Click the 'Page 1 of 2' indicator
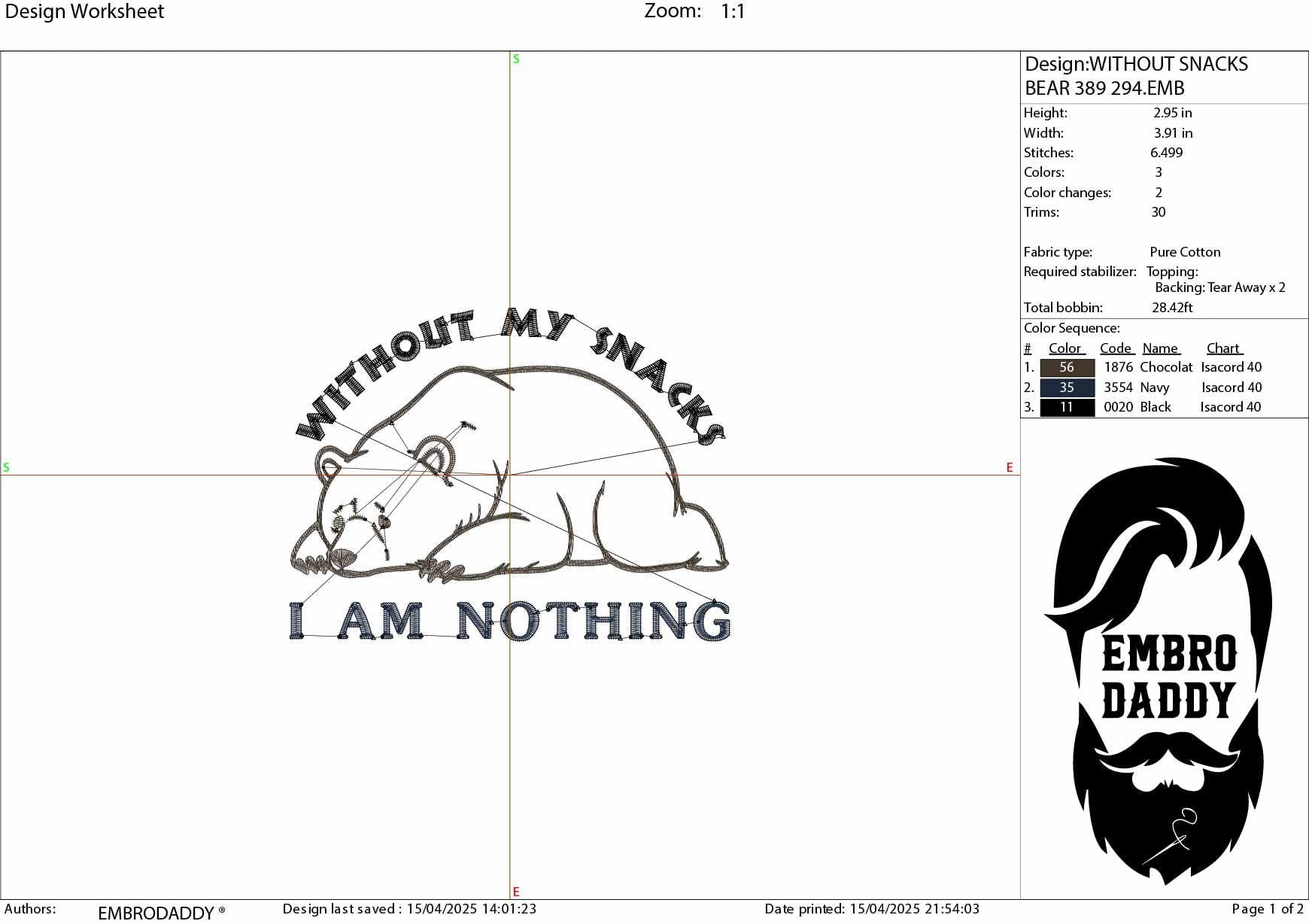1309x924 pixels. pyautogui.click(x=1268, y=909)
